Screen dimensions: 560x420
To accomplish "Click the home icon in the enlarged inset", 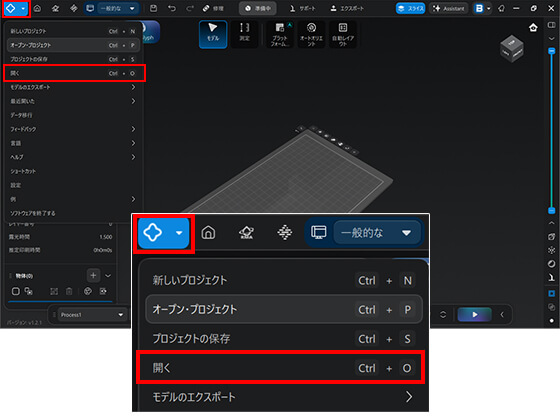I will [x=208, y=232].
